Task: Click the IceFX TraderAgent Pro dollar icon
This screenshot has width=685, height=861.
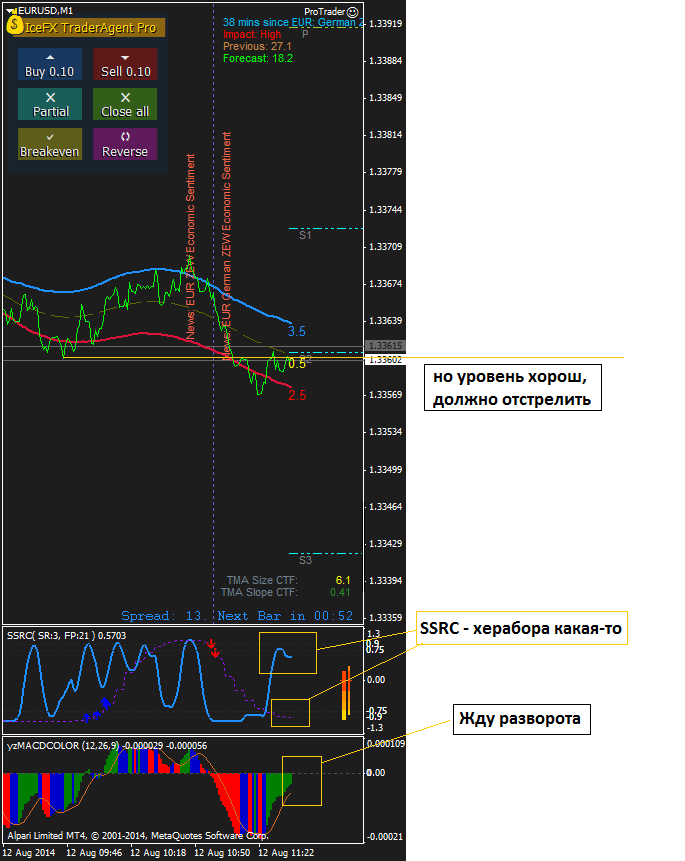Action: click(x=15, y=25)
